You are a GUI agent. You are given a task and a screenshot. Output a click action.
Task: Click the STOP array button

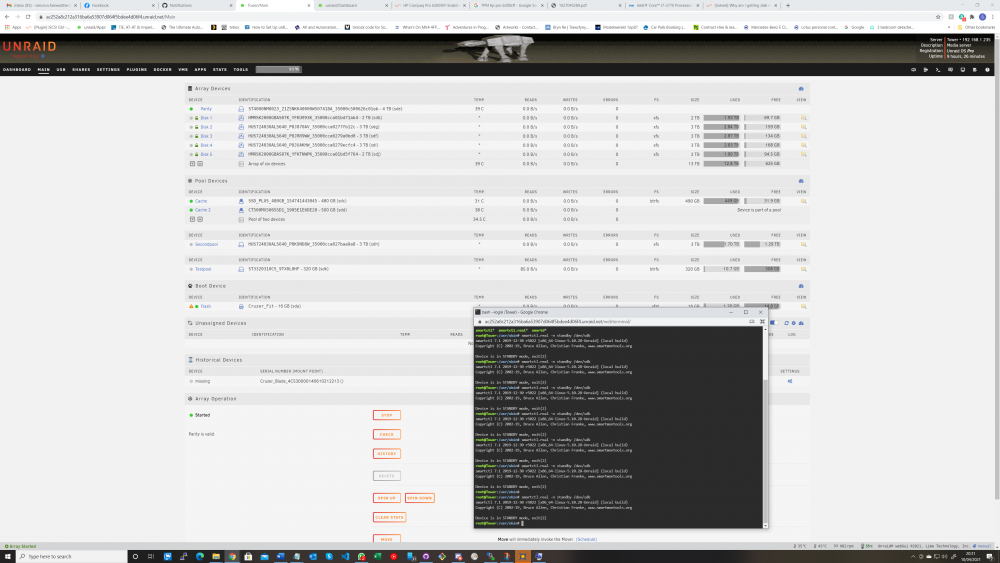coord(386,415)
